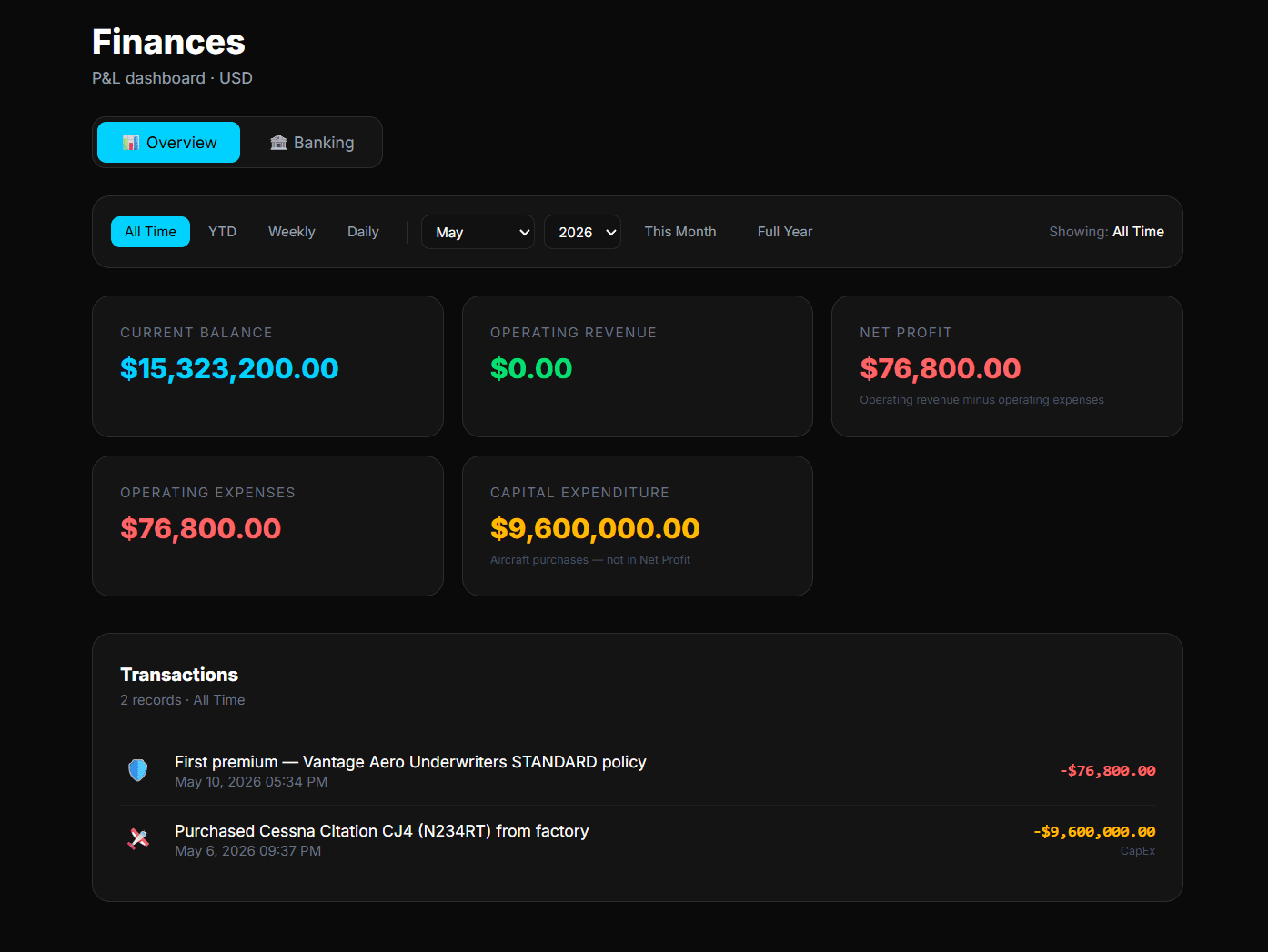
Task: Click the Finances page title
Action: (x=168, y=42)
